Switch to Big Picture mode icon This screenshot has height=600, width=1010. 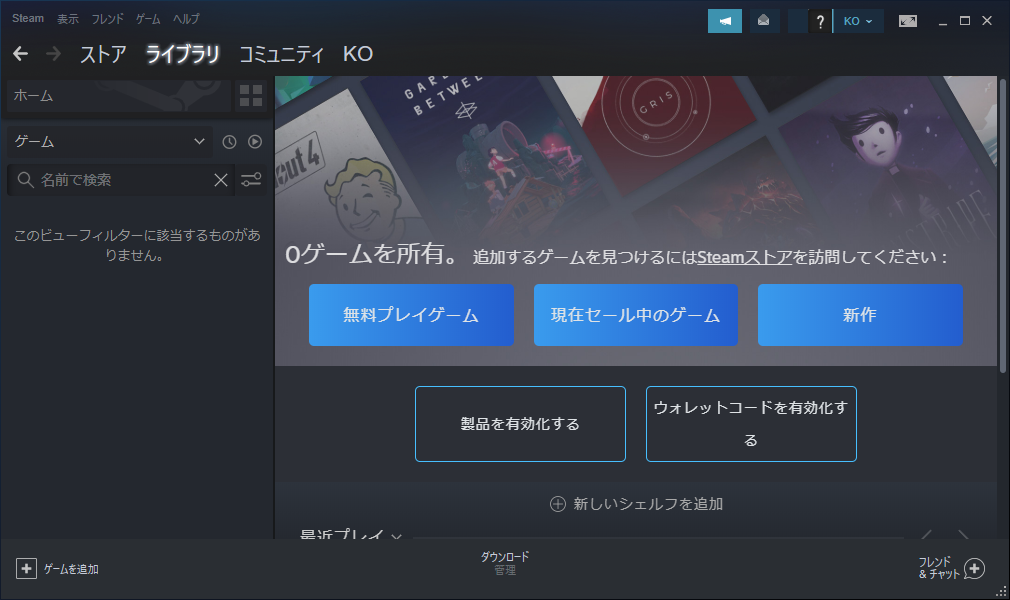(908, 21)
